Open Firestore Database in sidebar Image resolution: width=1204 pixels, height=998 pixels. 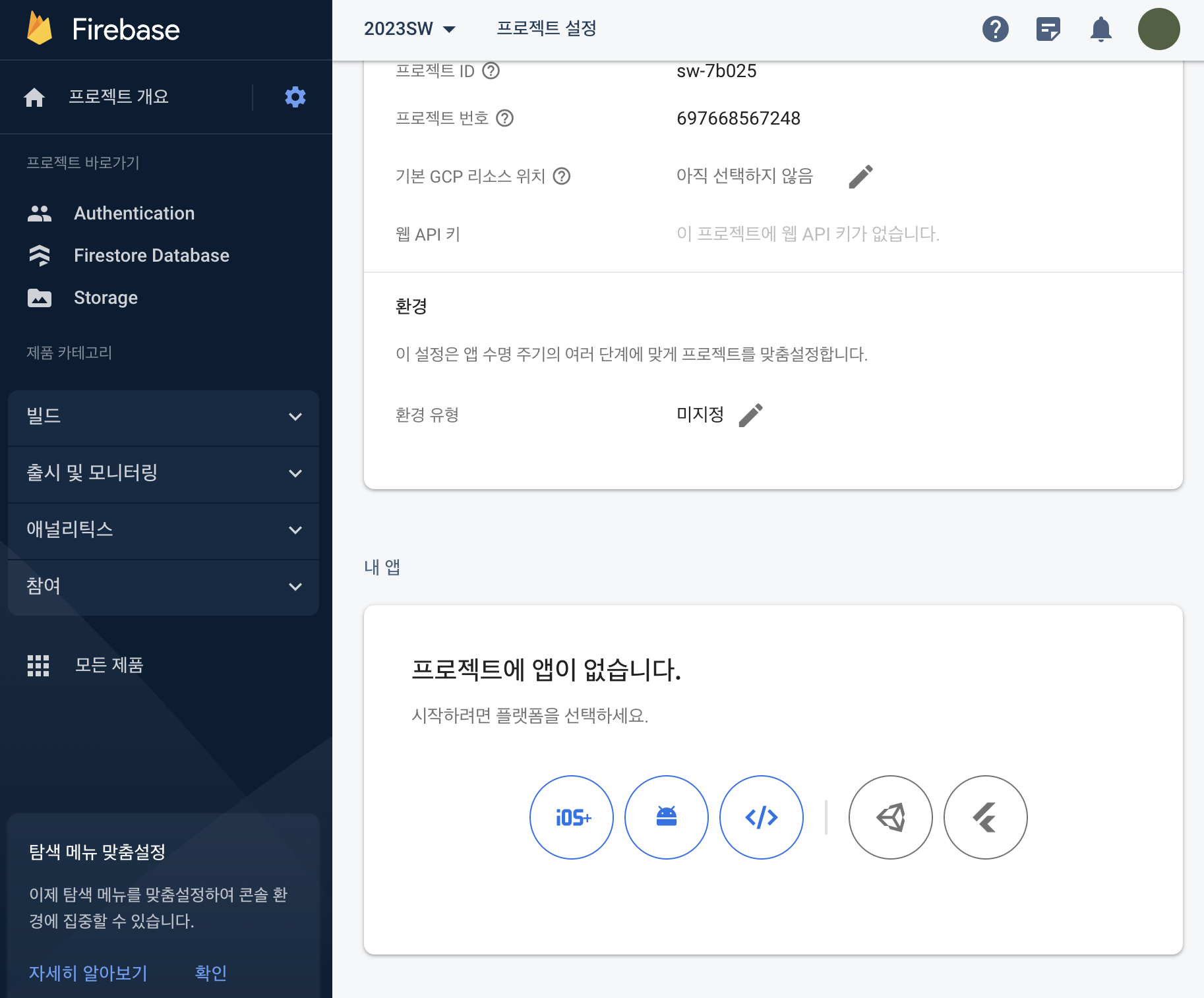point(152,256)
